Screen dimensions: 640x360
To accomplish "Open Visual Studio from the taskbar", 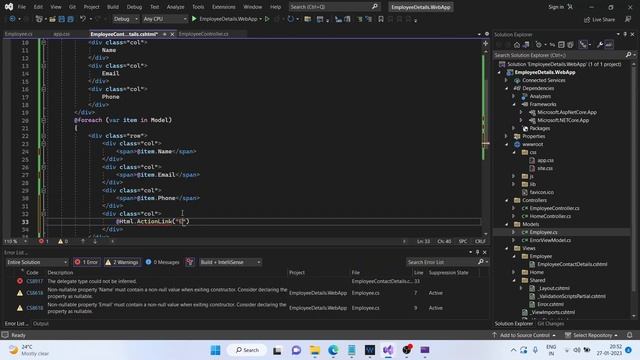I will (388, 350).
